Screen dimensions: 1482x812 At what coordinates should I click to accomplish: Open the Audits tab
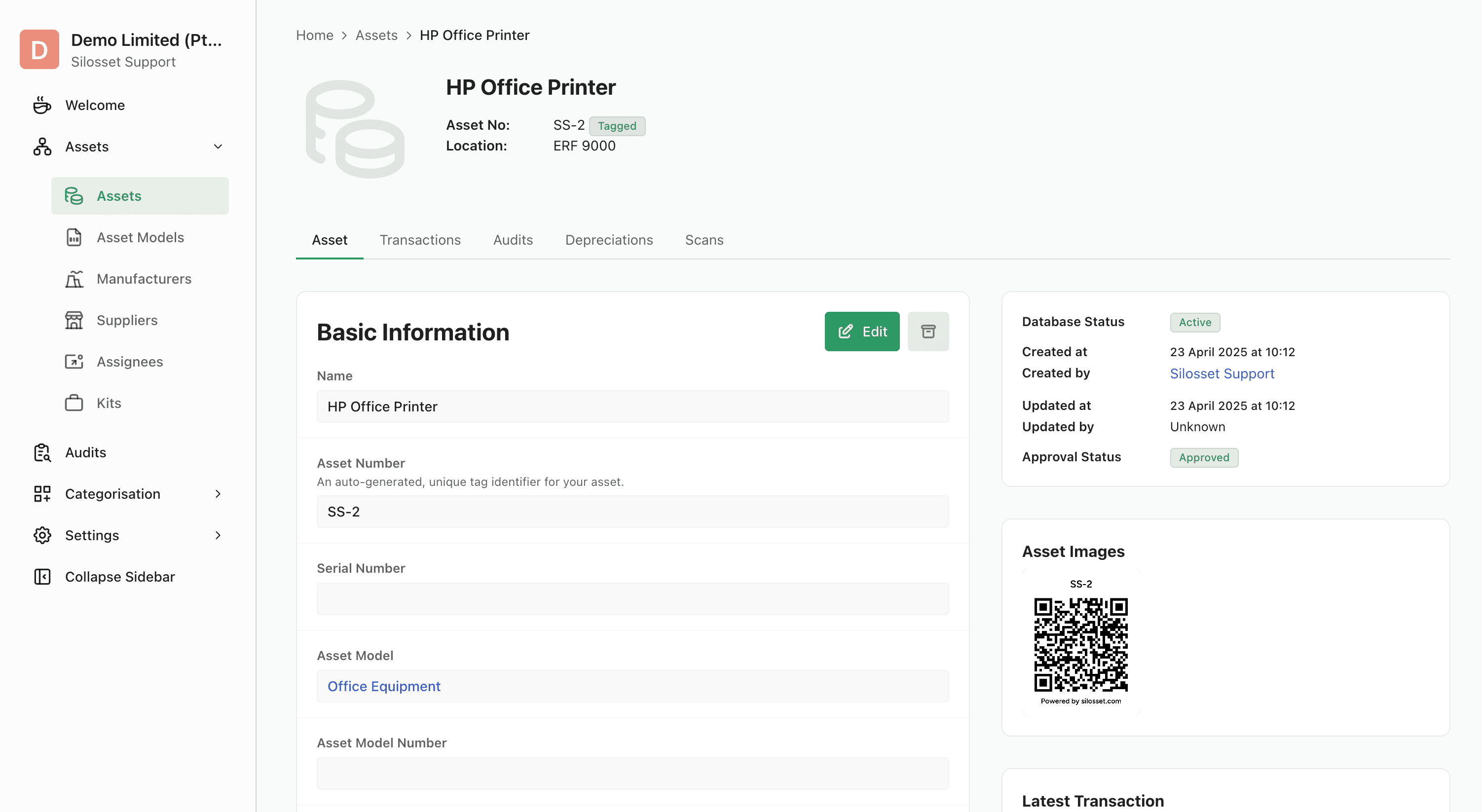pos(513,240)
